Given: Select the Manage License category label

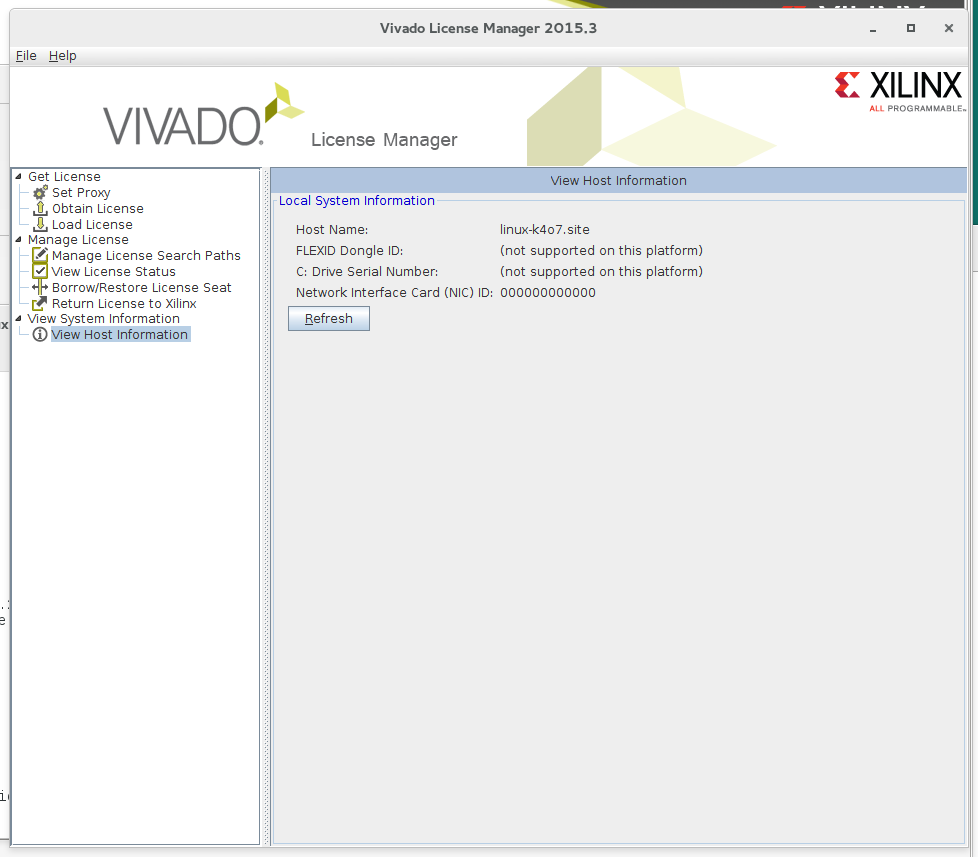Looking at the screenshot, I should click(x=78, y=240).
